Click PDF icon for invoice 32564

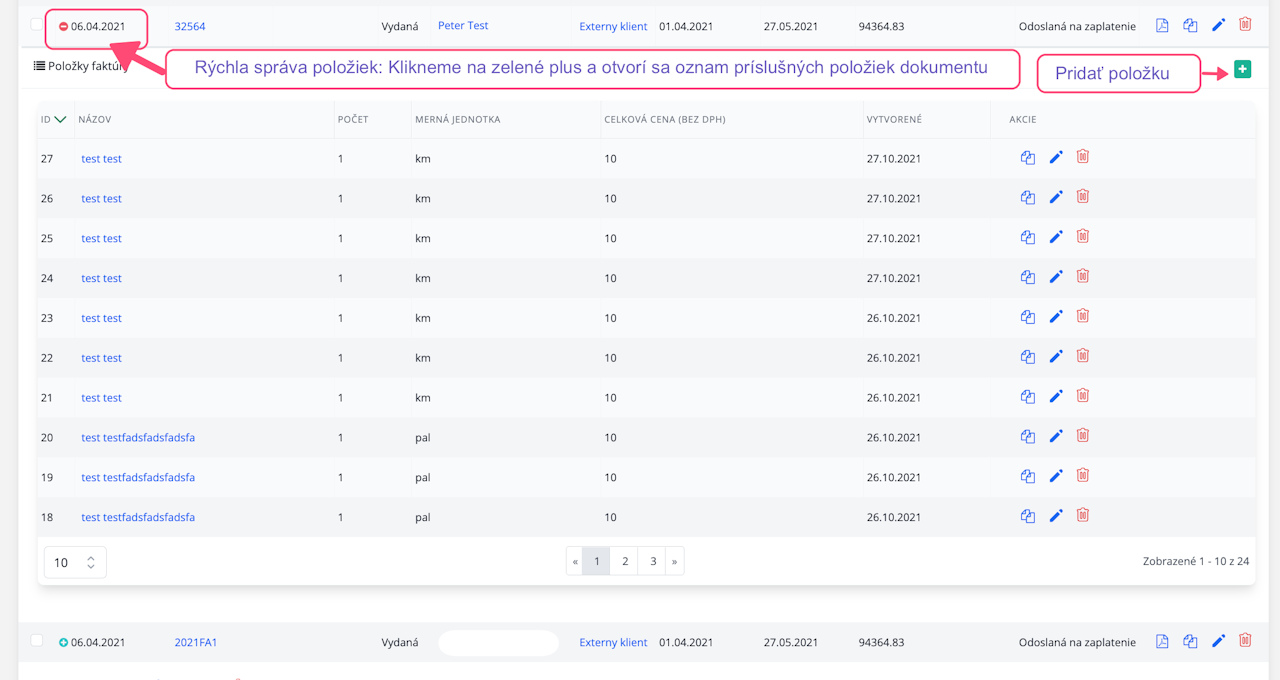click(1162, 26)
